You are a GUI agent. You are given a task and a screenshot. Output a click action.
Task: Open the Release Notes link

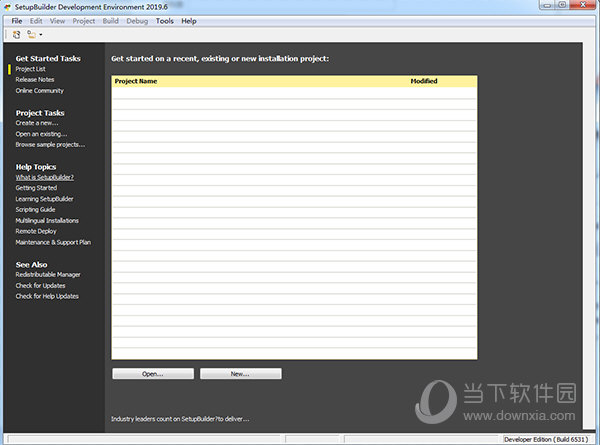pyautogui.click(x=35, y=79)
